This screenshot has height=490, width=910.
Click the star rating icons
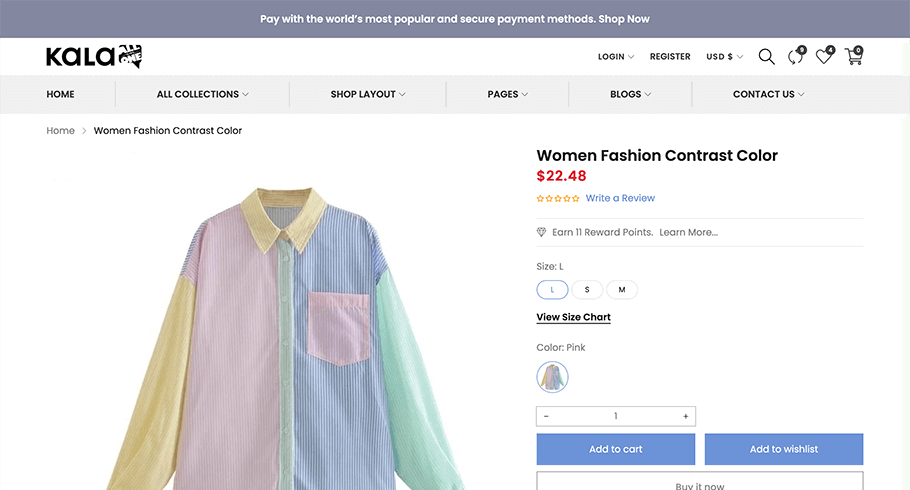(558, 199)
